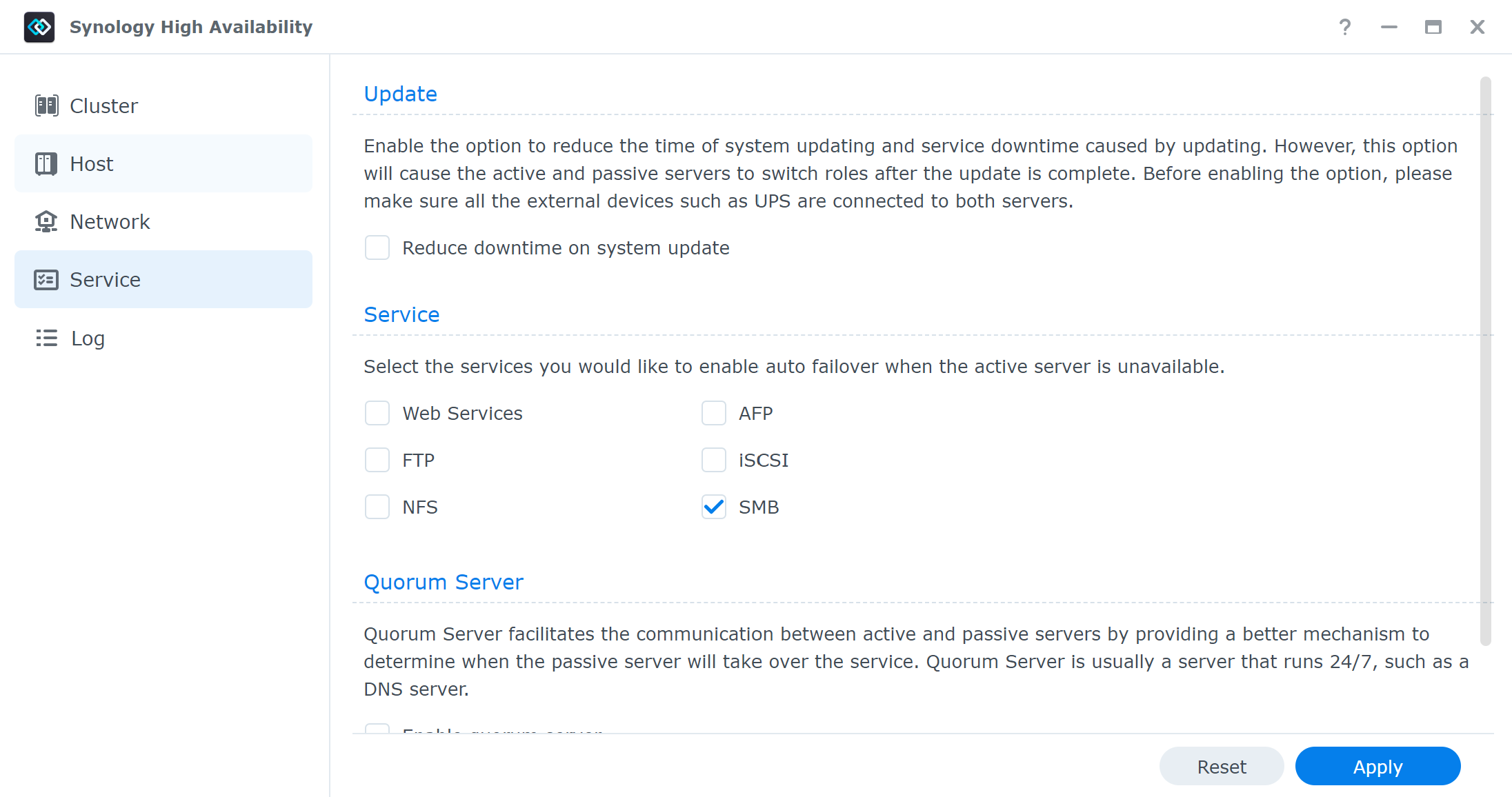The height and width of the screenshot is (797, 1512).
Task: Open help via the question mark icon
Action: pos(1345,27)
